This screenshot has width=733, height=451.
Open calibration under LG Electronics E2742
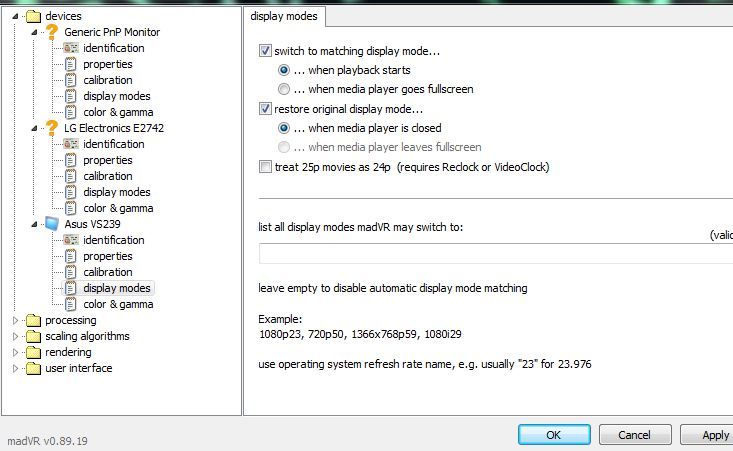[x=107, y=176]
